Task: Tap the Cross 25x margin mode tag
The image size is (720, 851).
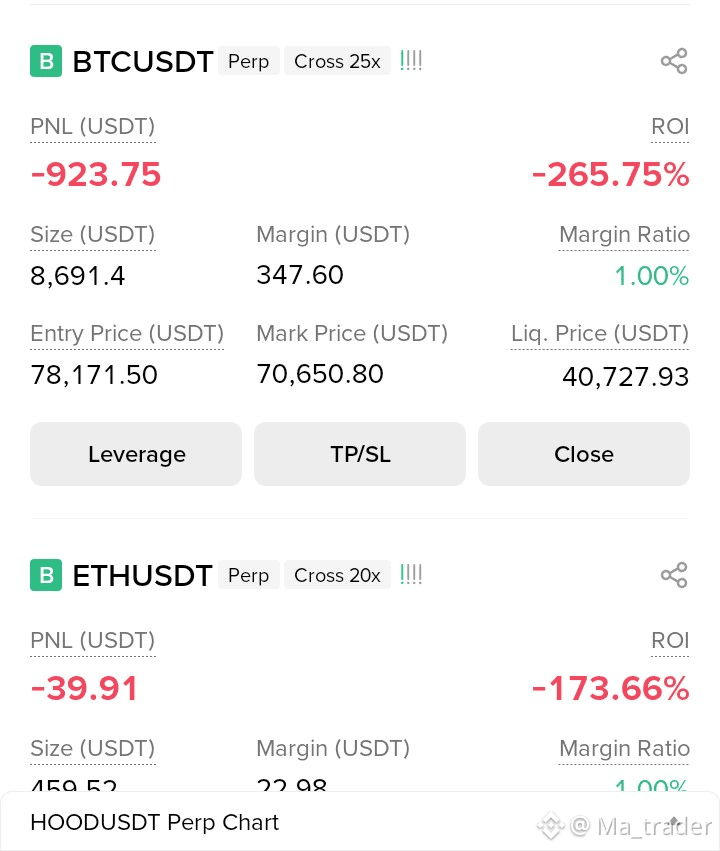Action: click(x=337, y=61)
